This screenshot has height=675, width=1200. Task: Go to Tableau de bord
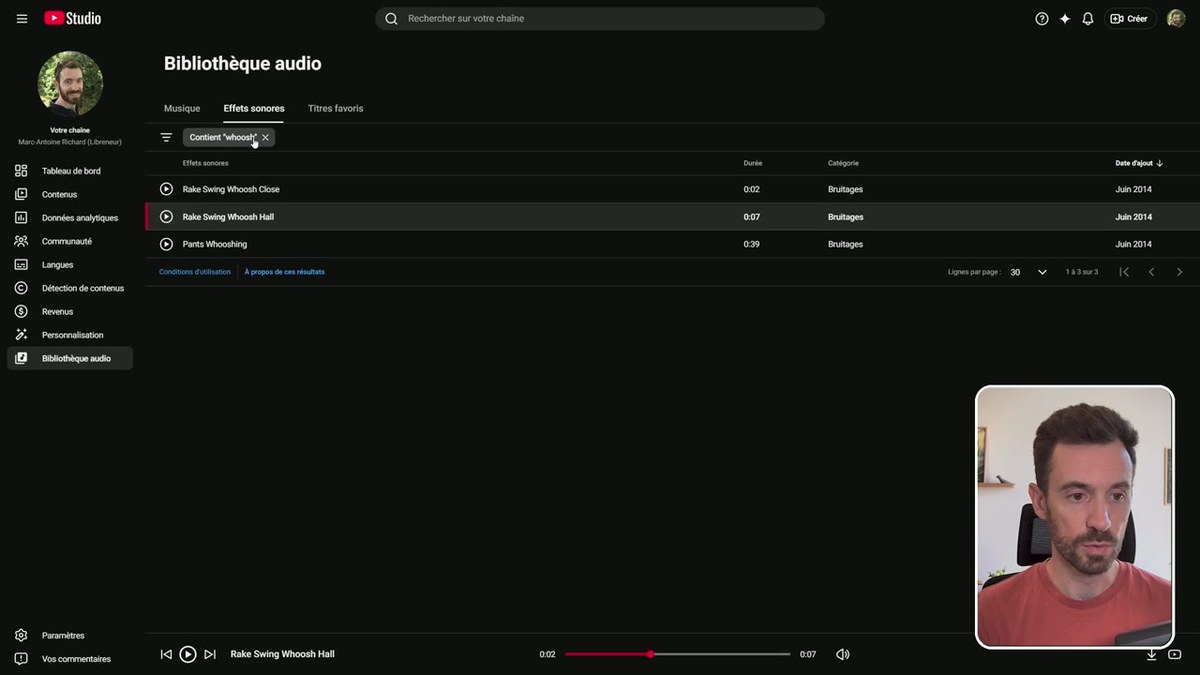tap(70, 171)
